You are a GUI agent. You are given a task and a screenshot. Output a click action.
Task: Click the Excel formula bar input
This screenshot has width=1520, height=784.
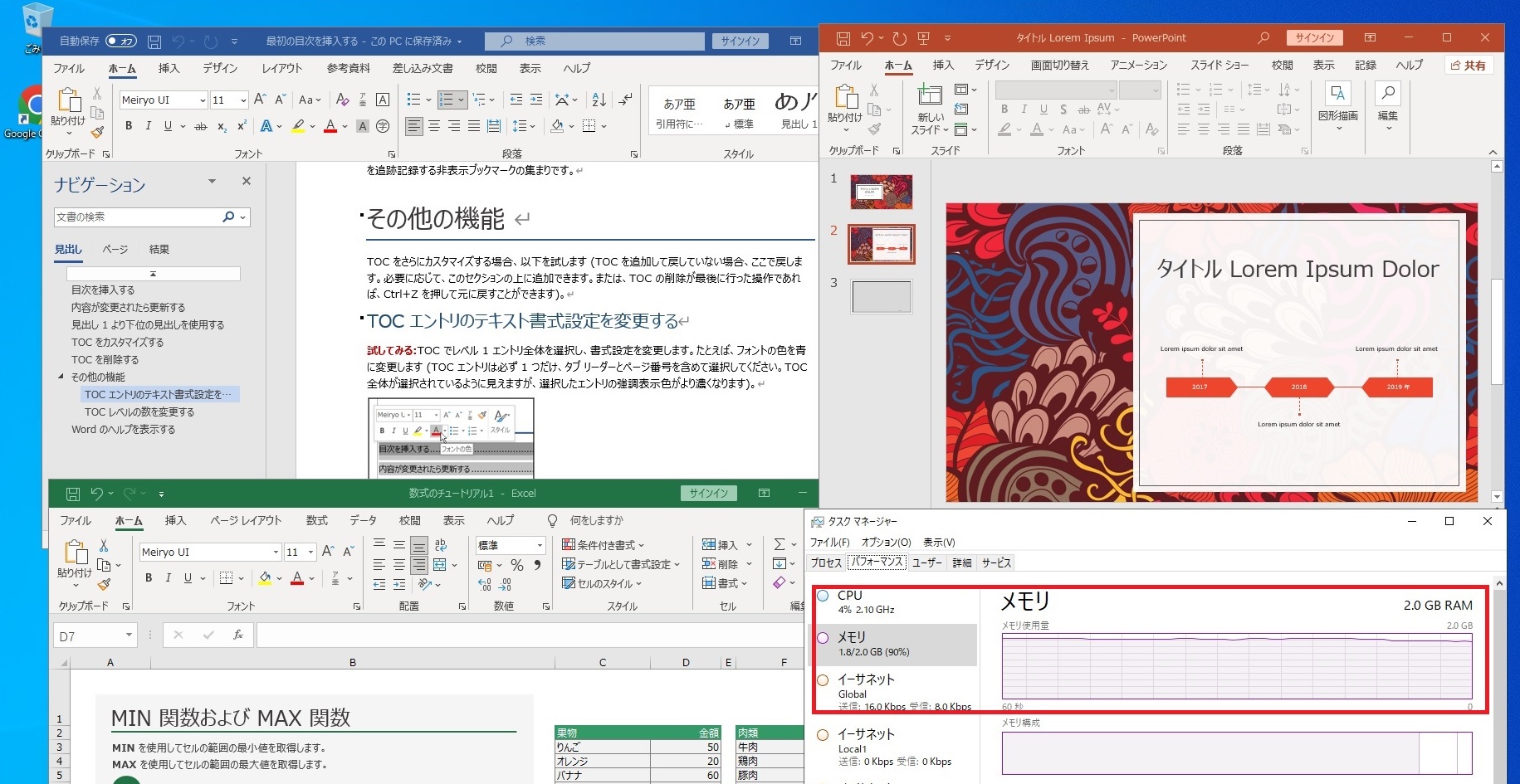click(530, 635)
